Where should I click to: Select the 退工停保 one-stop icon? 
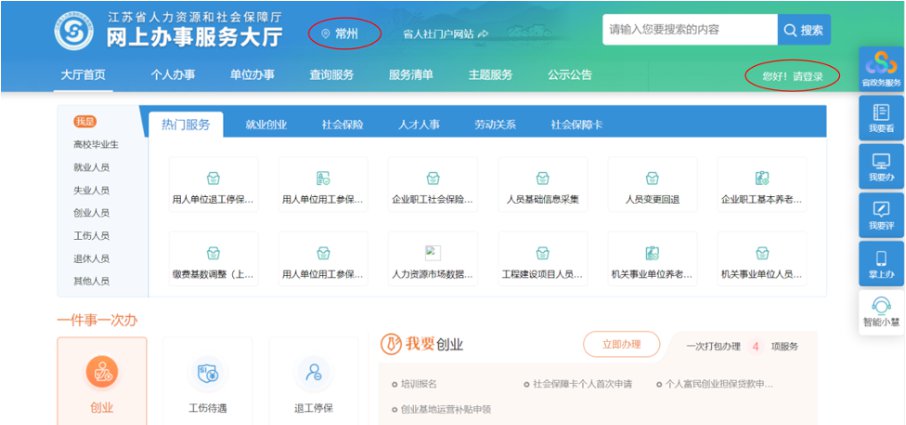pos(313,373)
